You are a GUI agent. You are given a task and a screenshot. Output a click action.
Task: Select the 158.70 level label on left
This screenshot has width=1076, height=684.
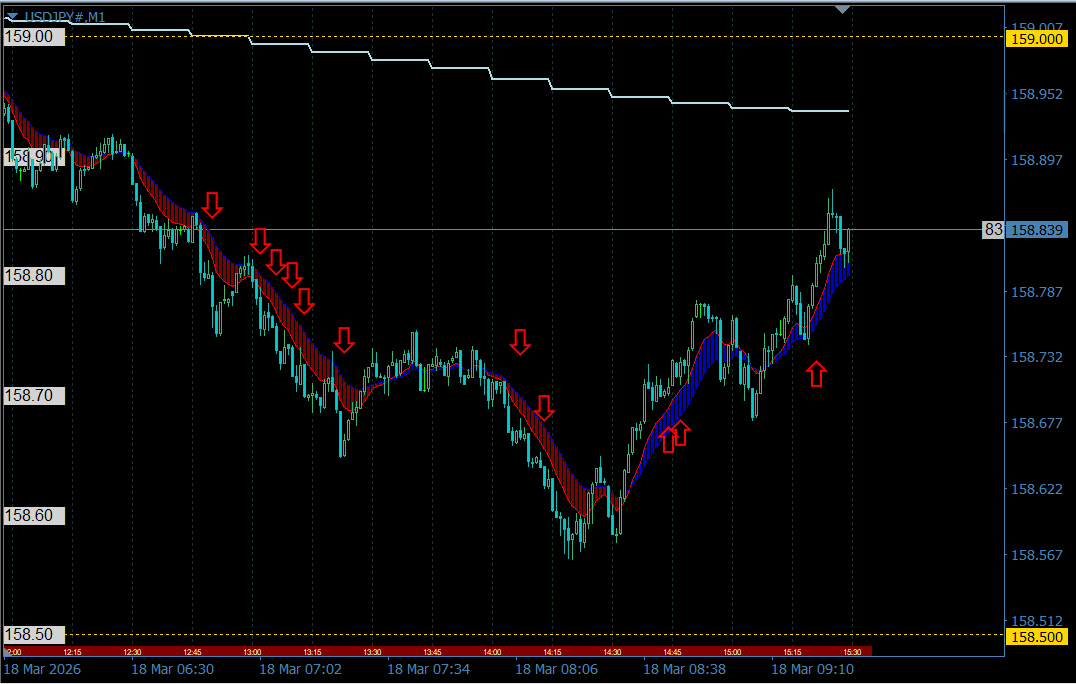[x=35, y=396]
